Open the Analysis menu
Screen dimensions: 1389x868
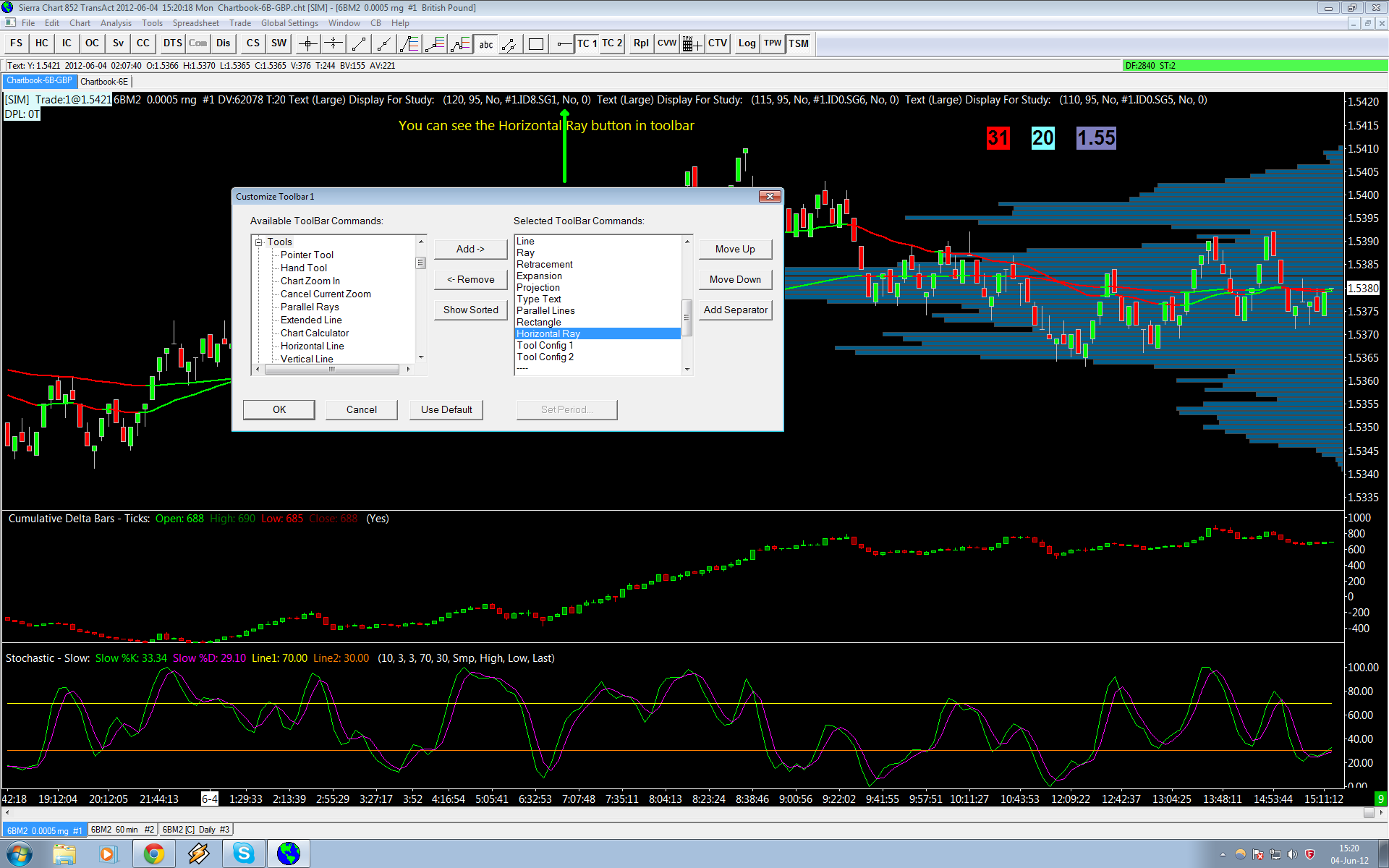pyautogui.click(x=116, y=23)
